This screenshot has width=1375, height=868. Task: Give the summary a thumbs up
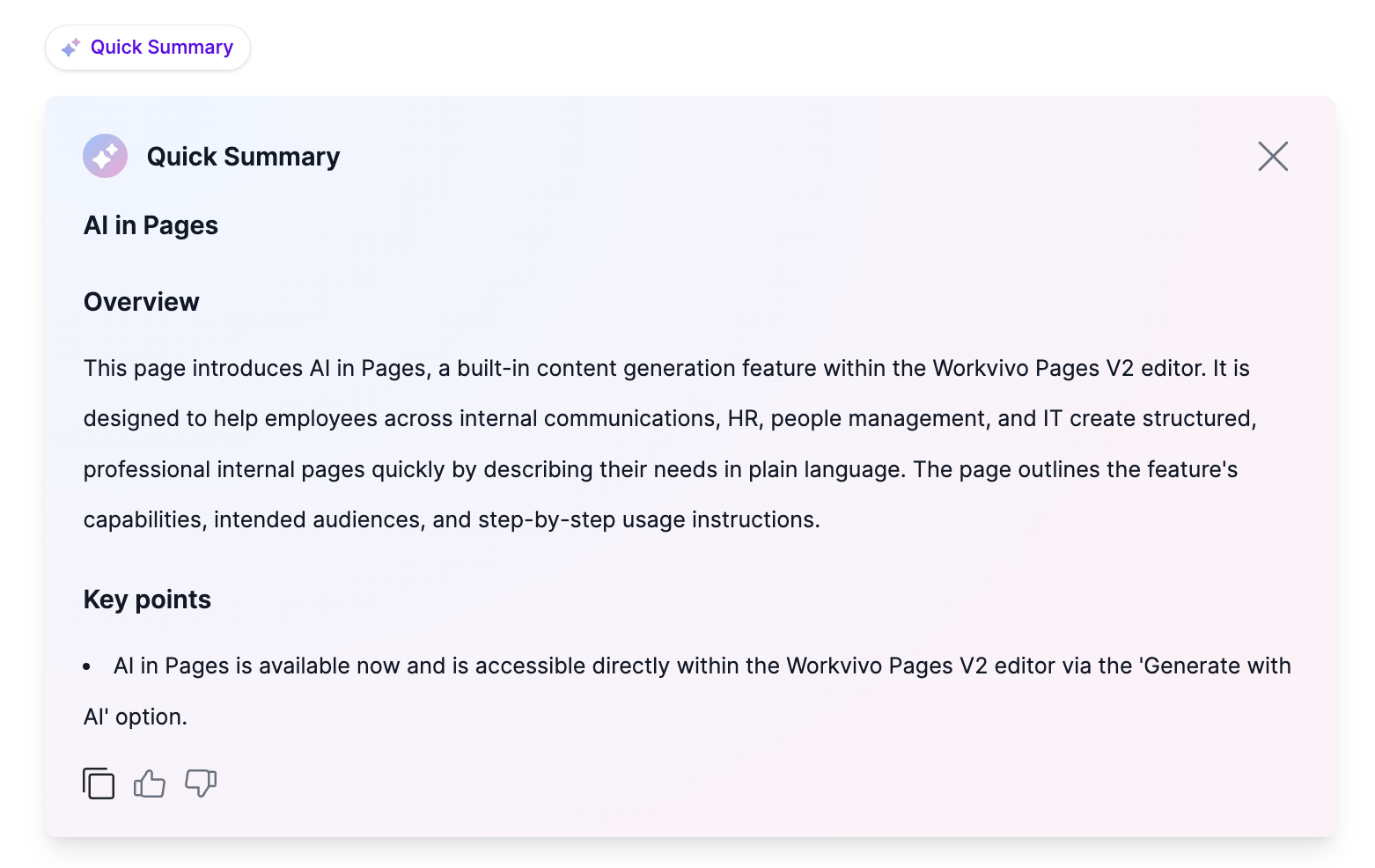[x=150, y=783]
